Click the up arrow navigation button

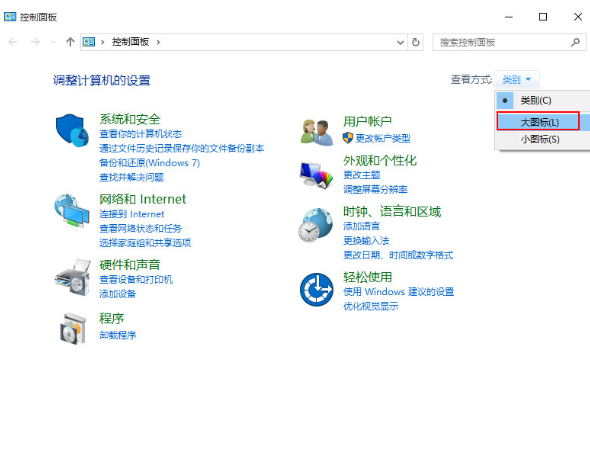coord(70,42)
